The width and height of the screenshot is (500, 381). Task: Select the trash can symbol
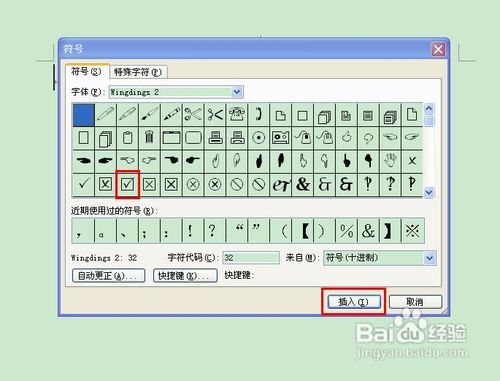click(149, 137)
